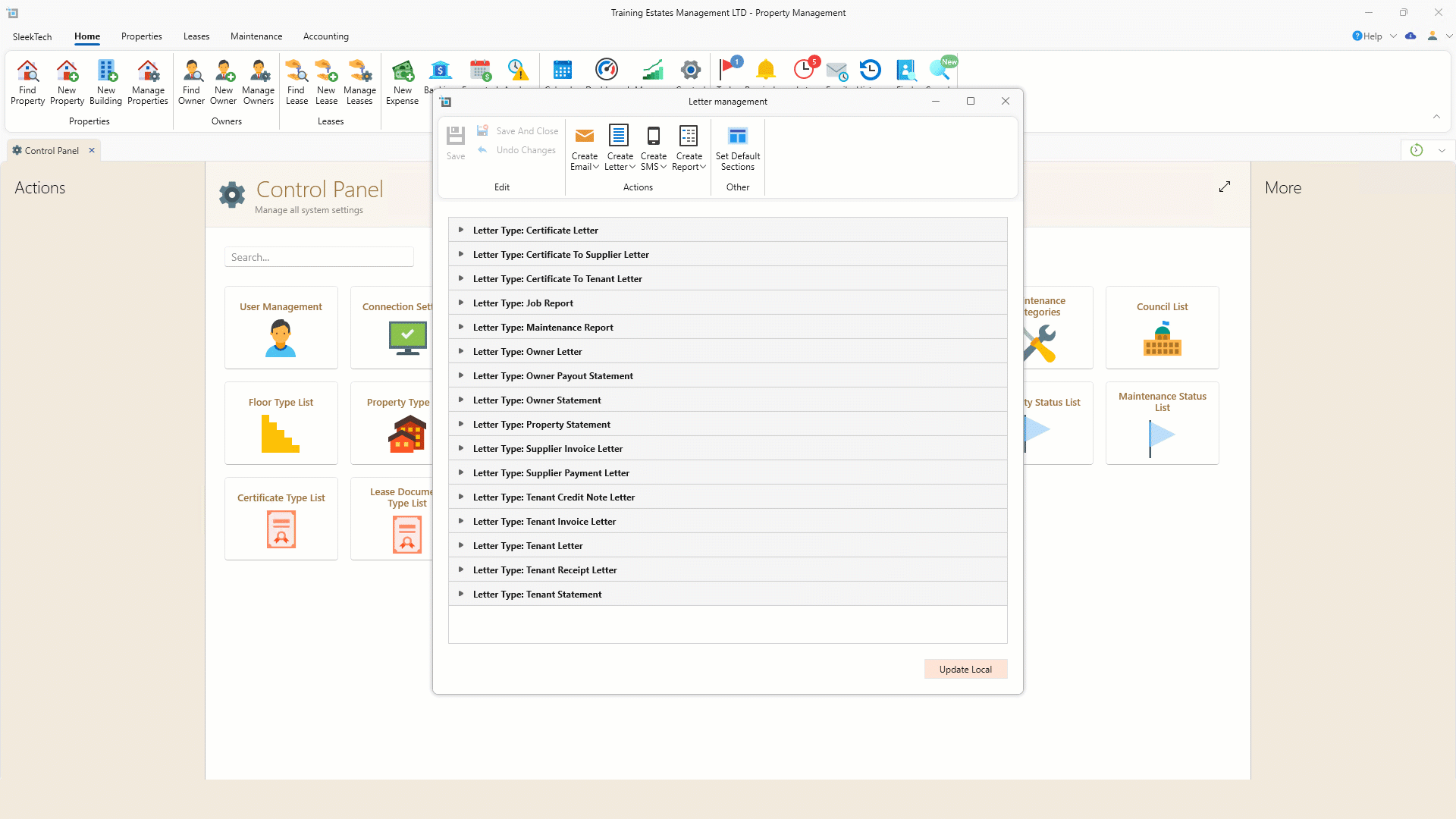Click the Help link
1456x819 pixels.
tap(1372, 36)
